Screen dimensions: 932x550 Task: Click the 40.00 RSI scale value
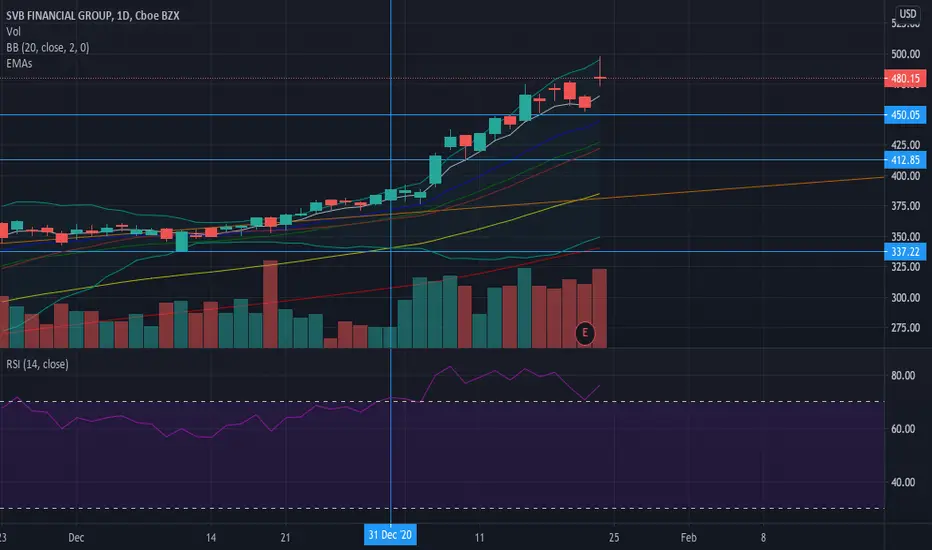903,482
